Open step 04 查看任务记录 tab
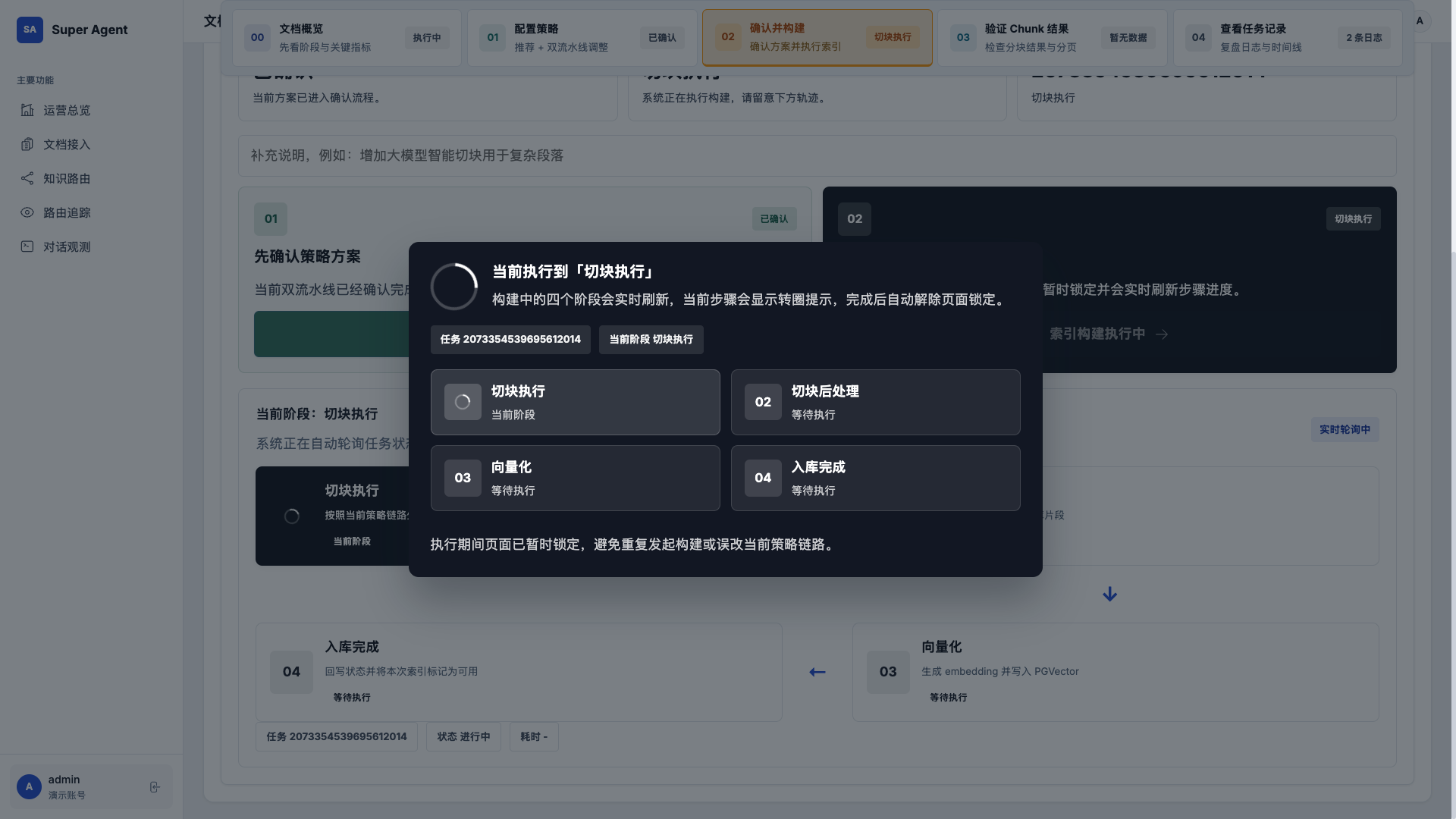This screenshot has width=1456, height=819. [1287, 37]
